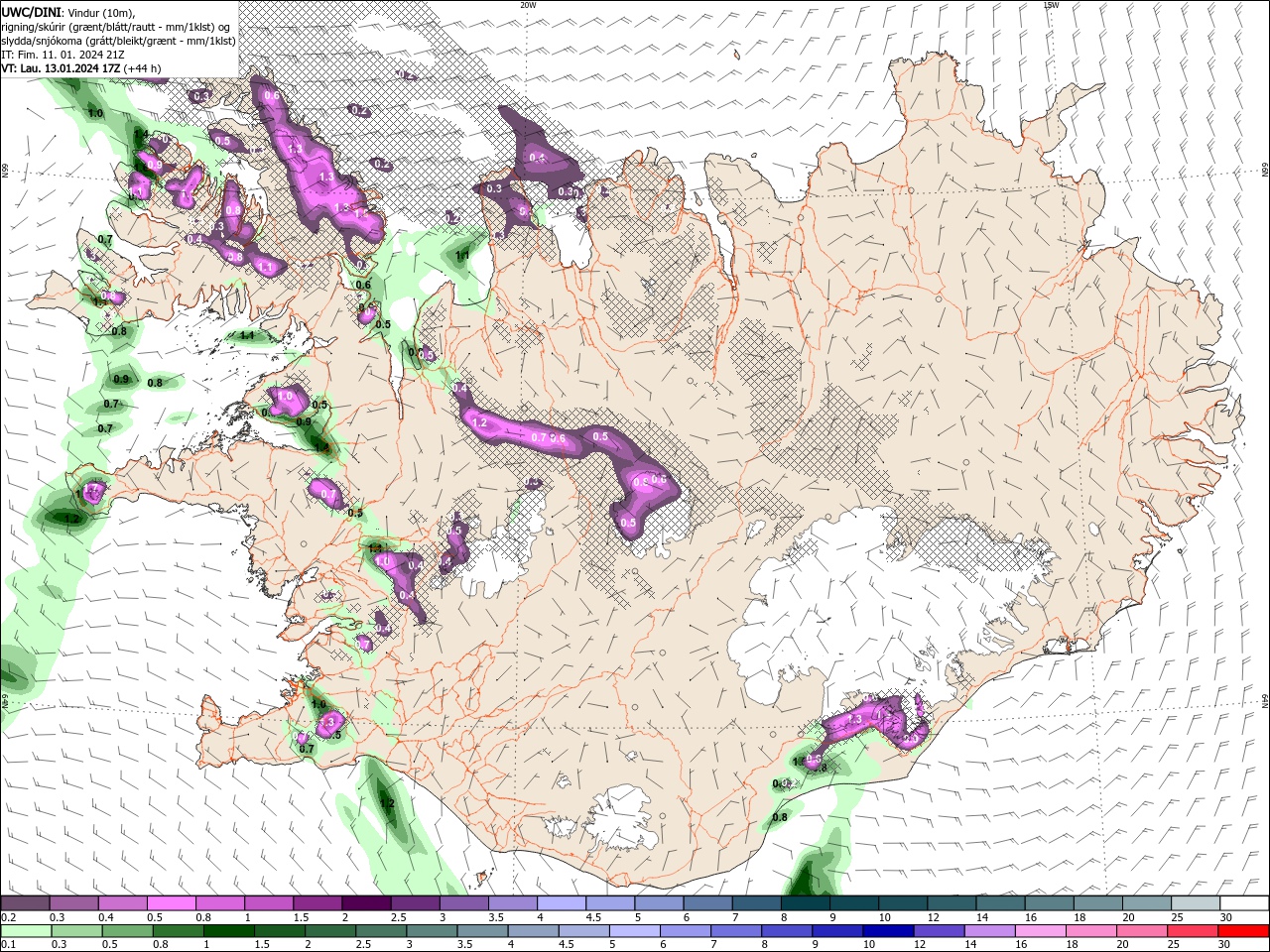Click the '0.1' label under the lower legend row

[x=8, y=945]
